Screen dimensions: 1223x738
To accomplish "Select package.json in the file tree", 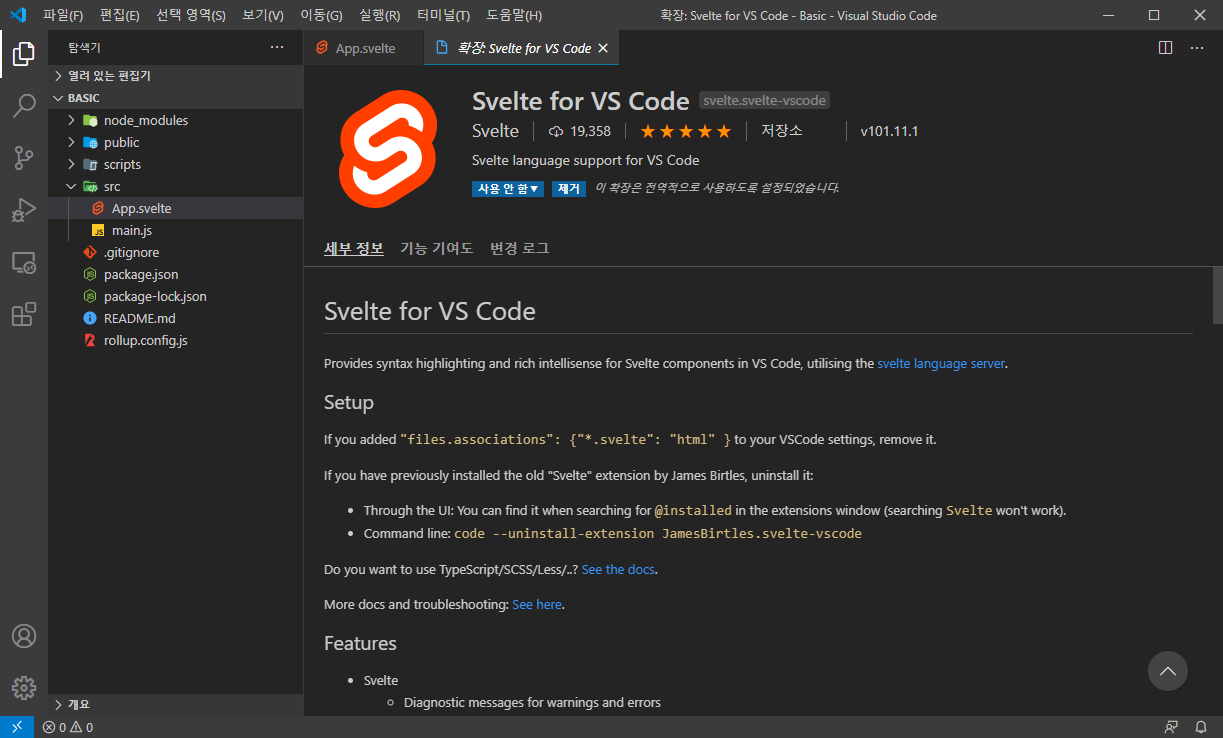I will point(176,274).
